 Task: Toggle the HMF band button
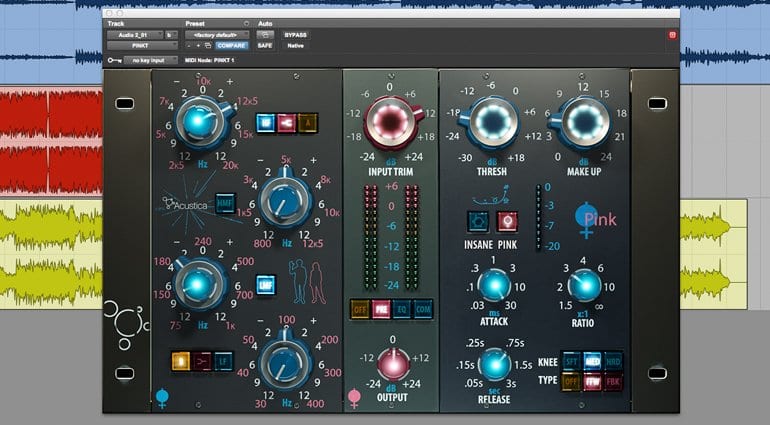pos(226,203)
